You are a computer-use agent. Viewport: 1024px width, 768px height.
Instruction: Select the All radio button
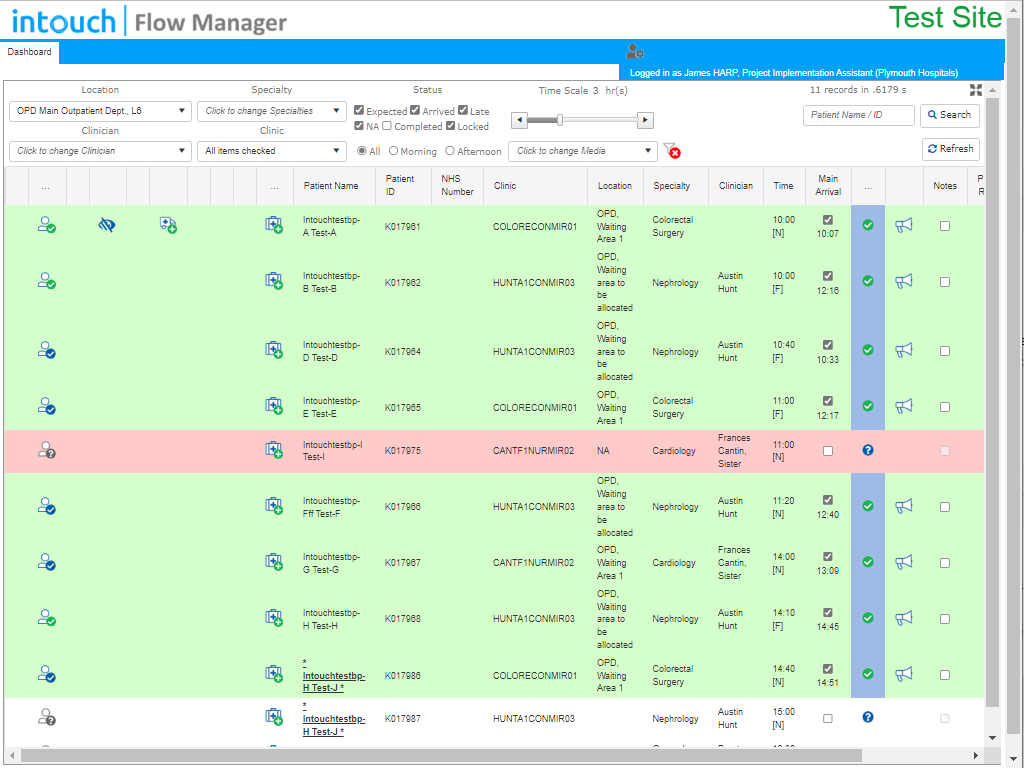(x=362, y=151)
